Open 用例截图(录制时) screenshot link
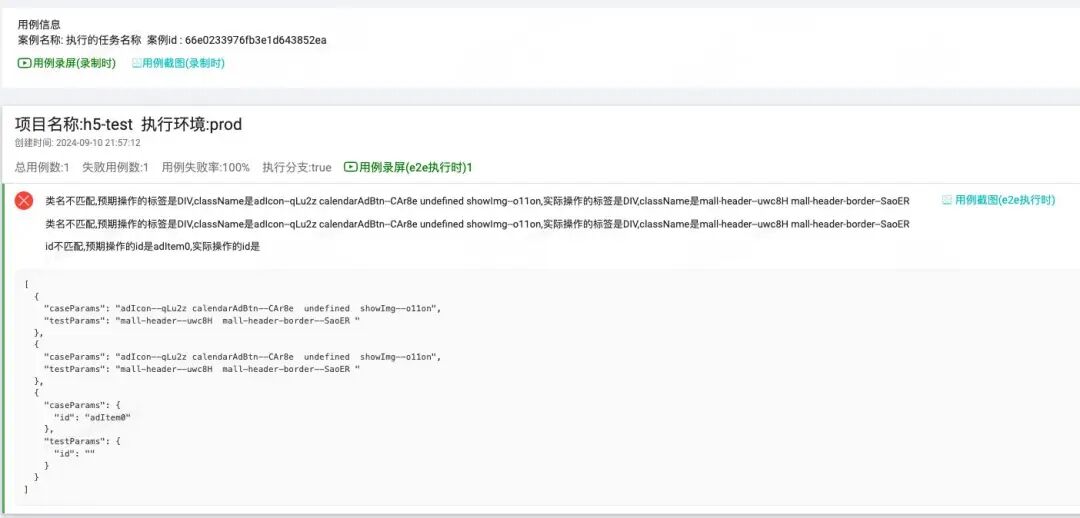Image resolution: width=1080 pixels, height=518 pixels. click(178, 63)
